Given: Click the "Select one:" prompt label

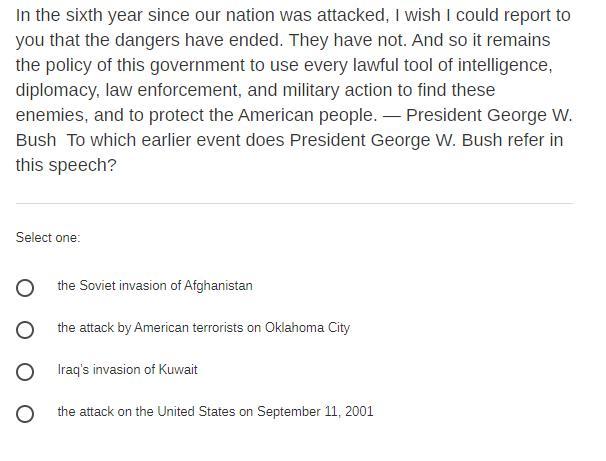Looking at the screenshot, I should 48,238.
